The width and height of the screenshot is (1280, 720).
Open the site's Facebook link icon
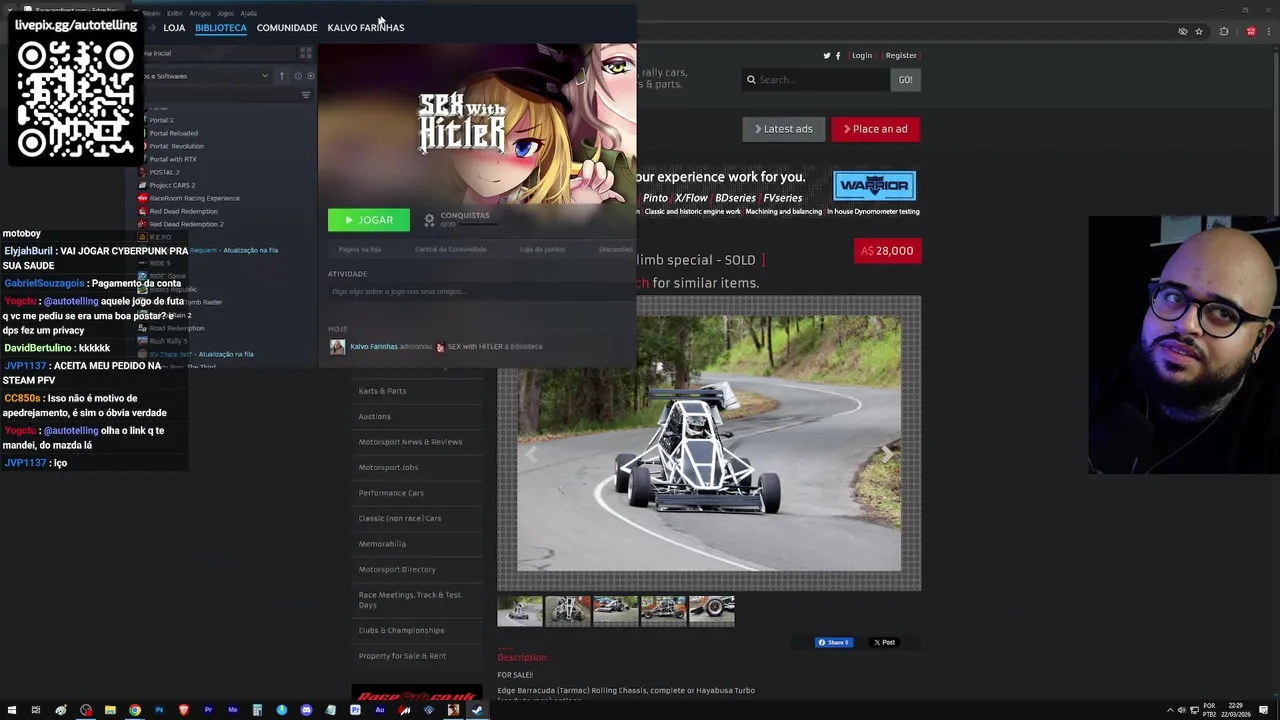(838, 56)
